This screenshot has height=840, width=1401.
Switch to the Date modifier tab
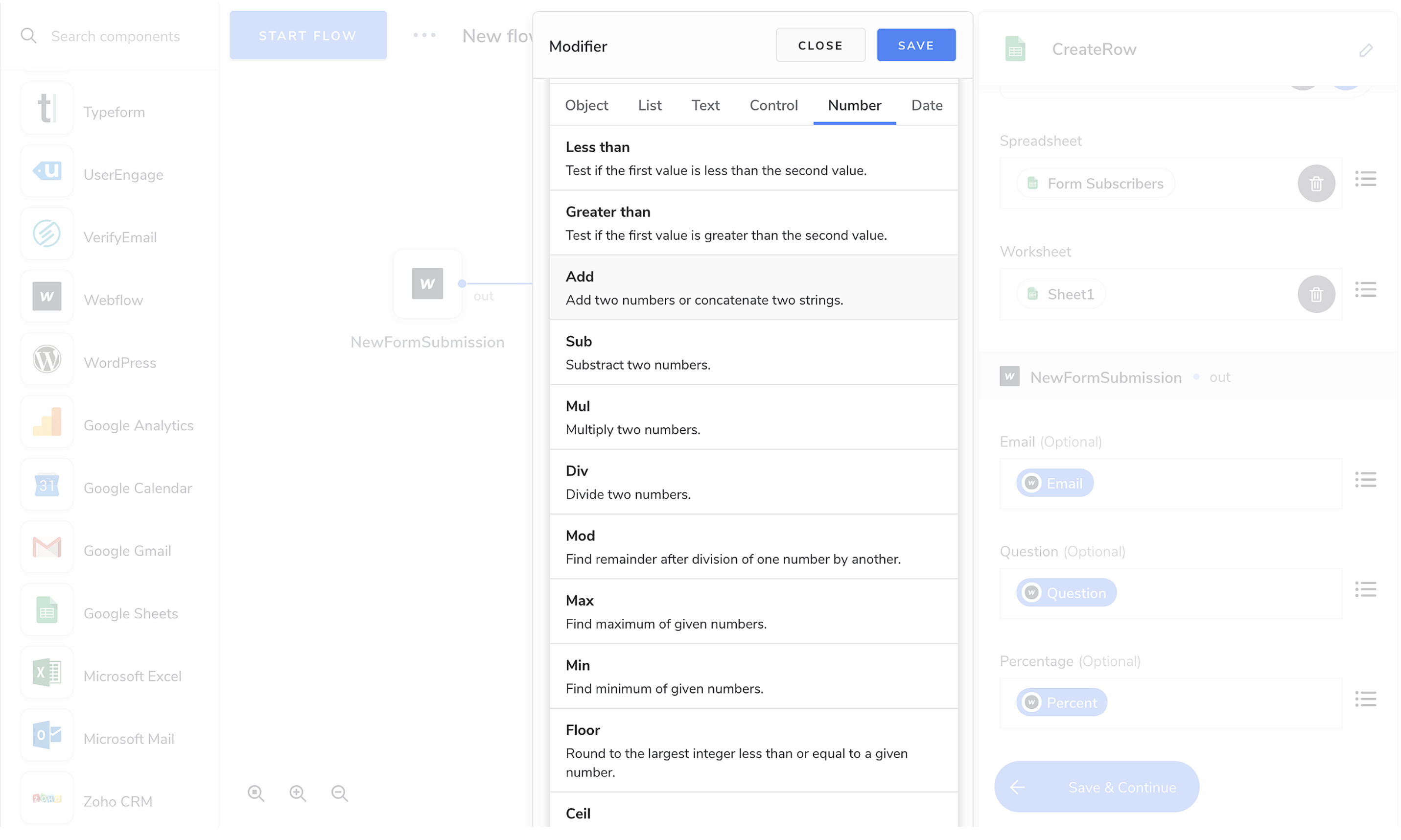click(x=926, y=105)
